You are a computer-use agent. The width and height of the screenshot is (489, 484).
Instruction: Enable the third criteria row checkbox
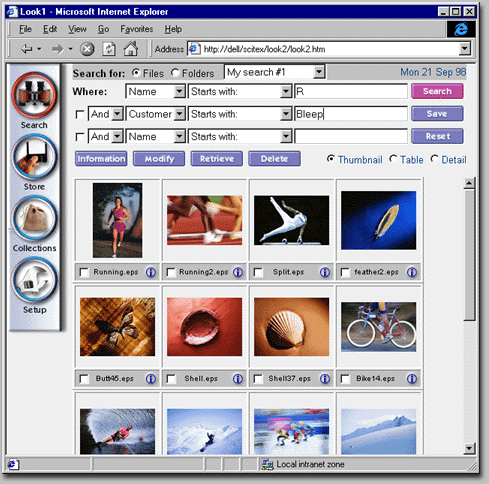coord(80,137)
